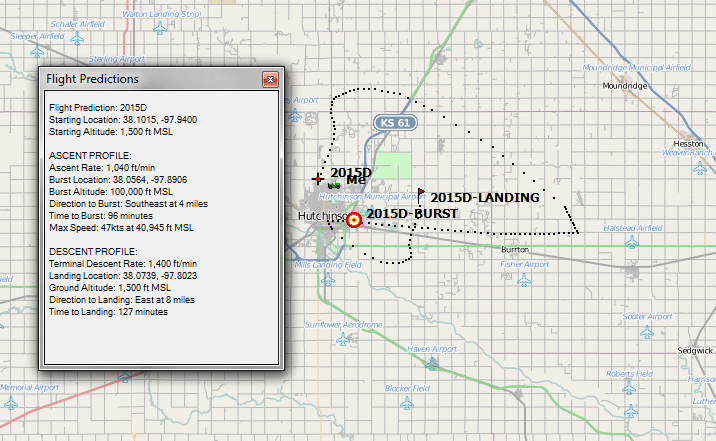Click the Hutchinson city label
This screenshot has height=441, width=716.
pyautogui.click(x=322, y=216)
